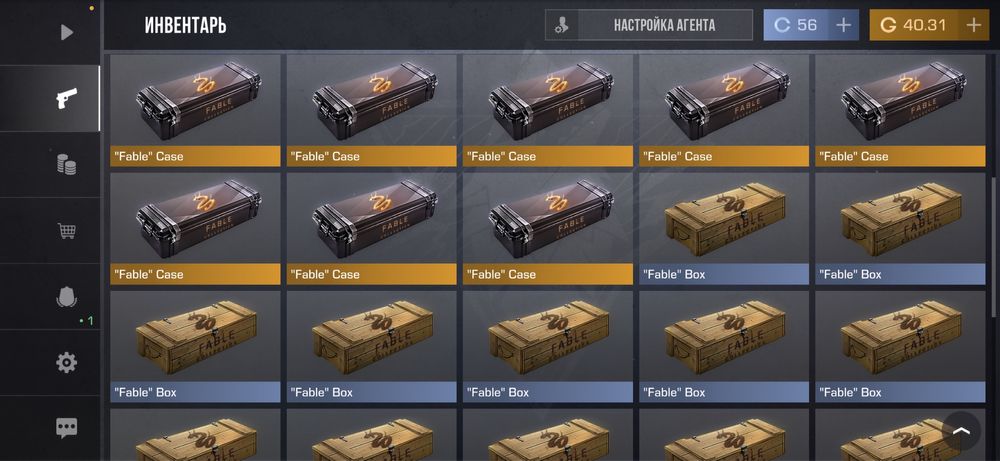Add silver coins with the plus beside 56
Image resolution: width=1000 pixels, height=461 pixels.
click(x=843, y=26)
